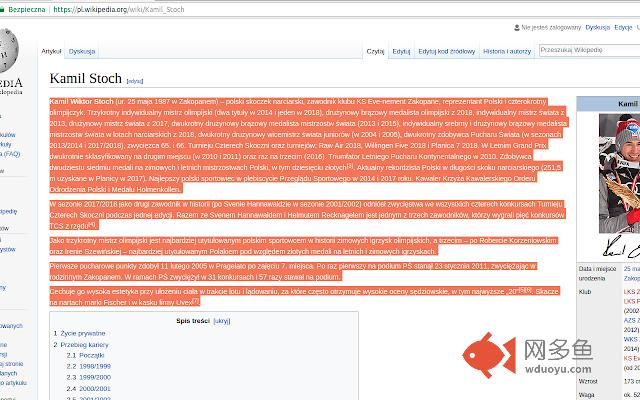Open the user Dyskusja link at top right
Viewport: 640px width, 400px height.
[598, 28]
